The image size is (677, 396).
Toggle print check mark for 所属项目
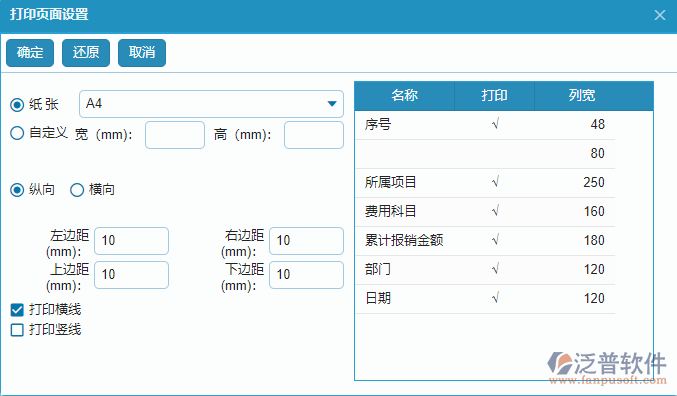point(495,182)
